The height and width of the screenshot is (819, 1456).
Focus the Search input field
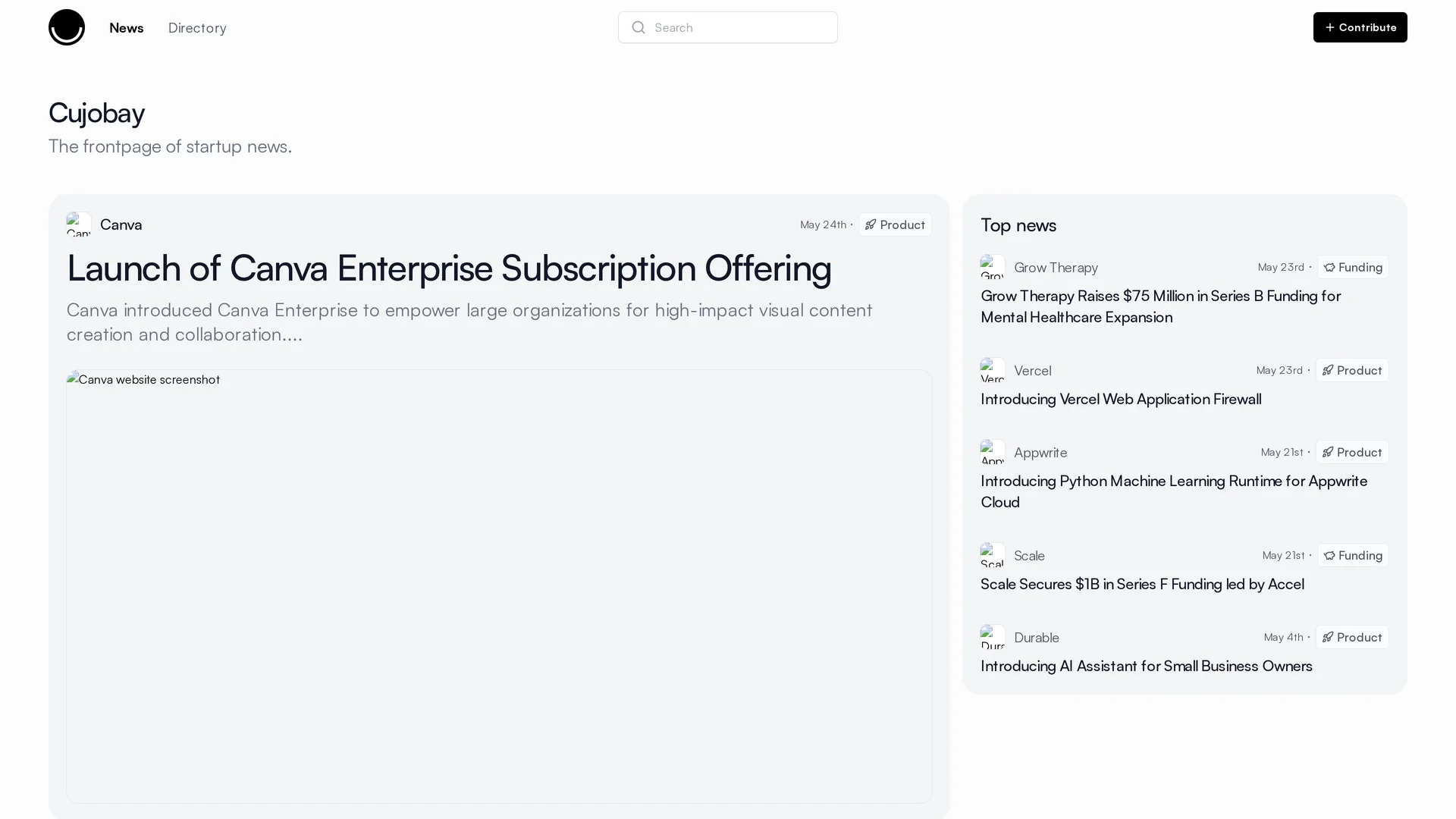pyautogui.click(x=728, y=27)
